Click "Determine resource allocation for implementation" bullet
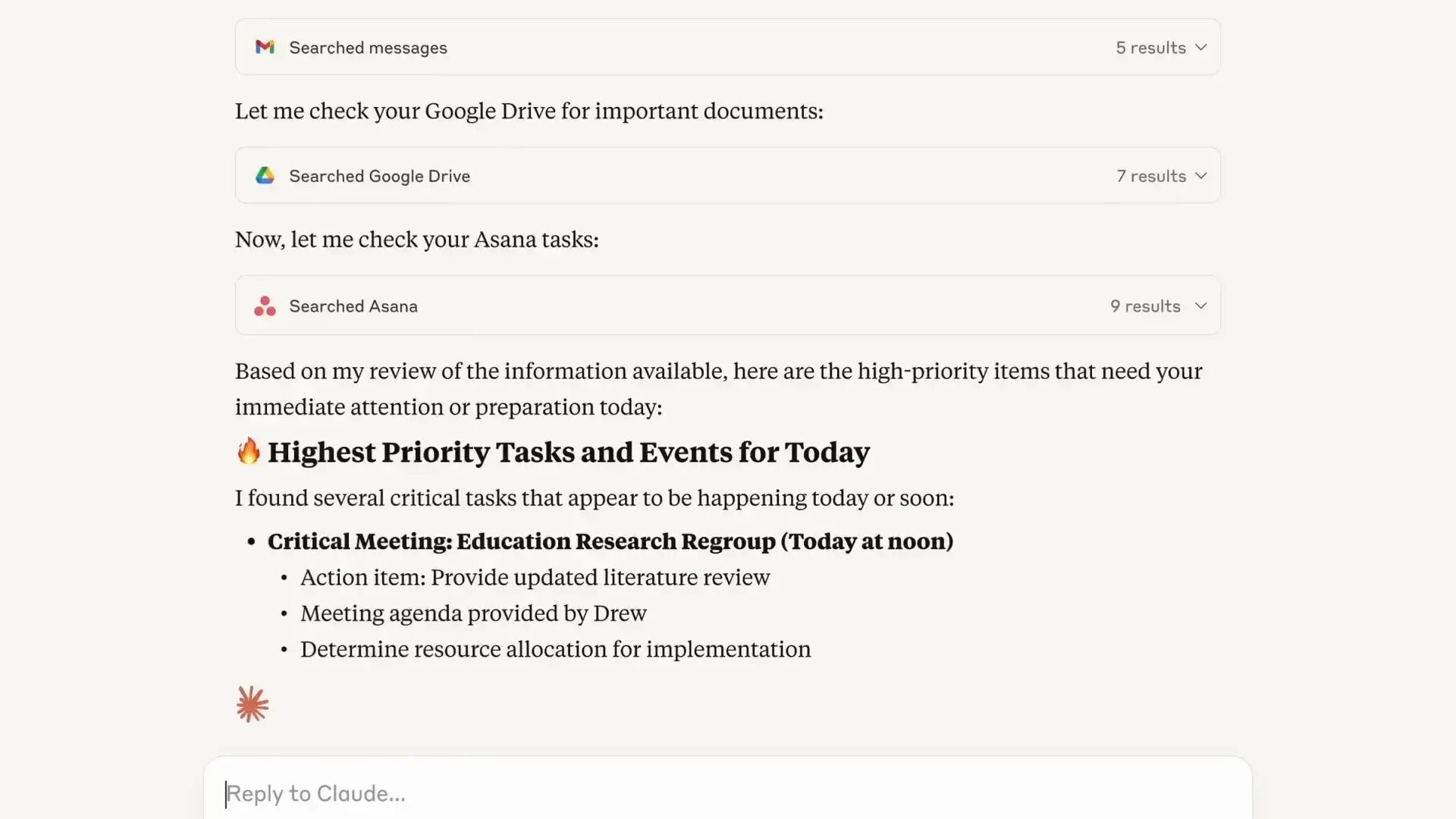 [x=555, y=650]
